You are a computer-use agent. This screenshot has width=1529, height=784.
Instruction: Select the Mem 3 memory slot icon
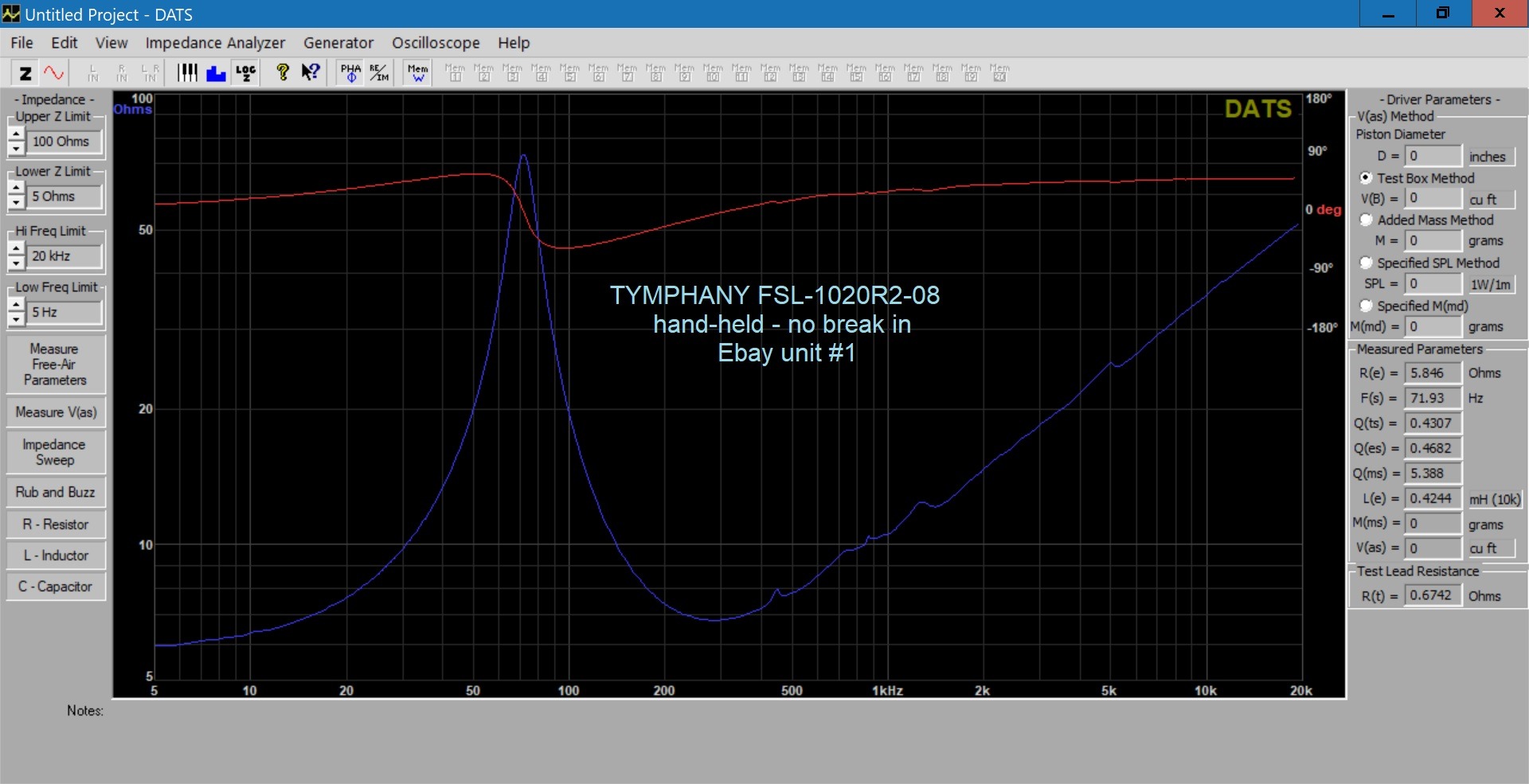coord(512,73)
